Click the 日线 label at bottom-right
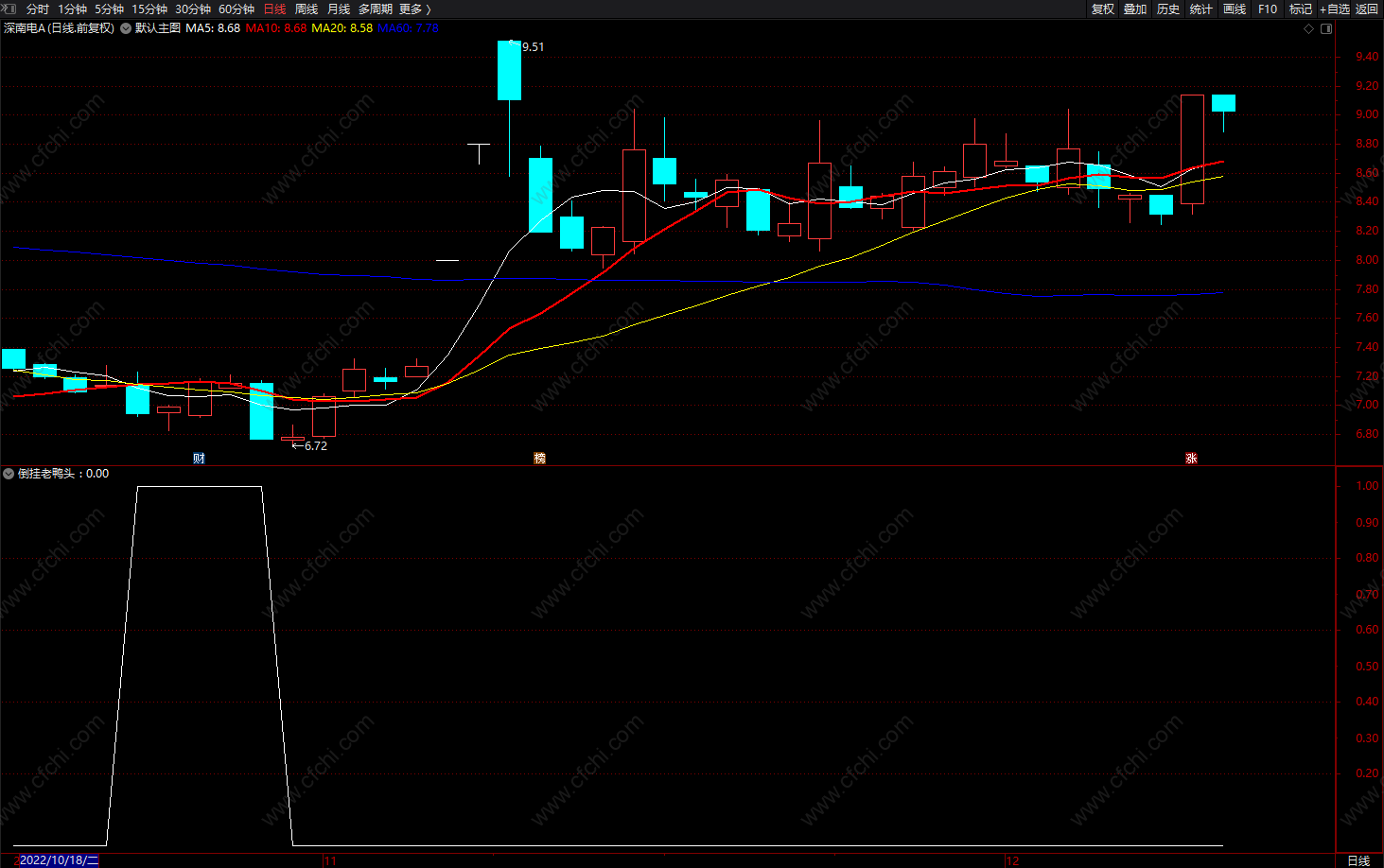 pyautogui.click(x=1358, y=860)
